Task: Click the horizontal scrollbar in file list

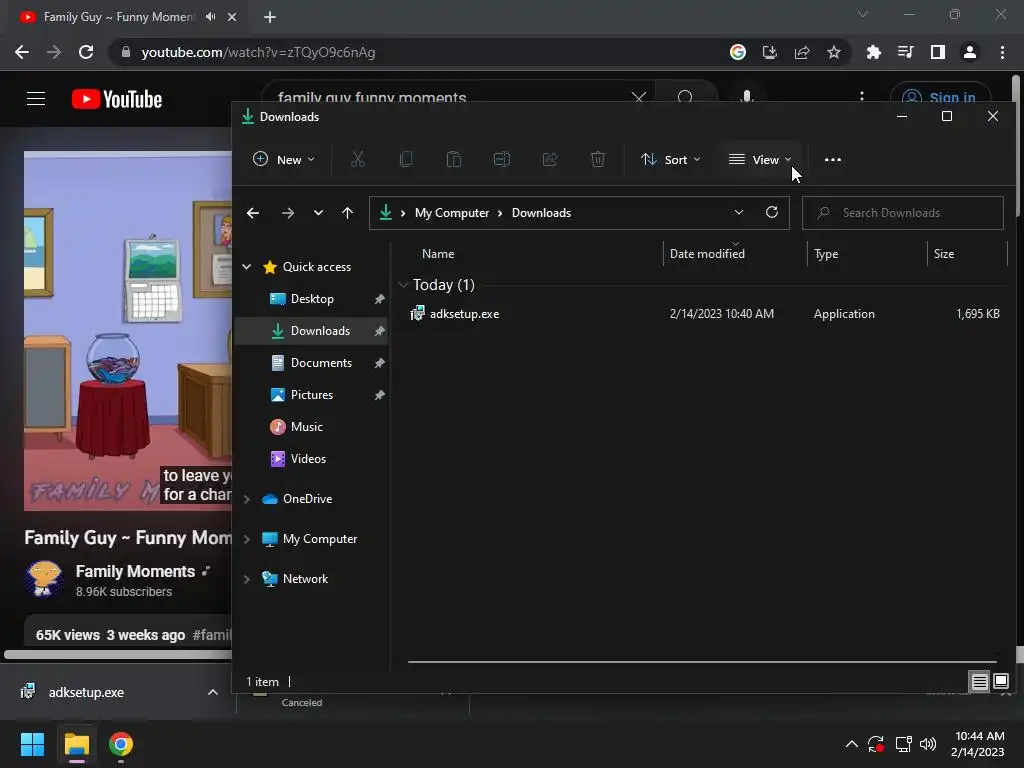Action: tap(702, 662)
